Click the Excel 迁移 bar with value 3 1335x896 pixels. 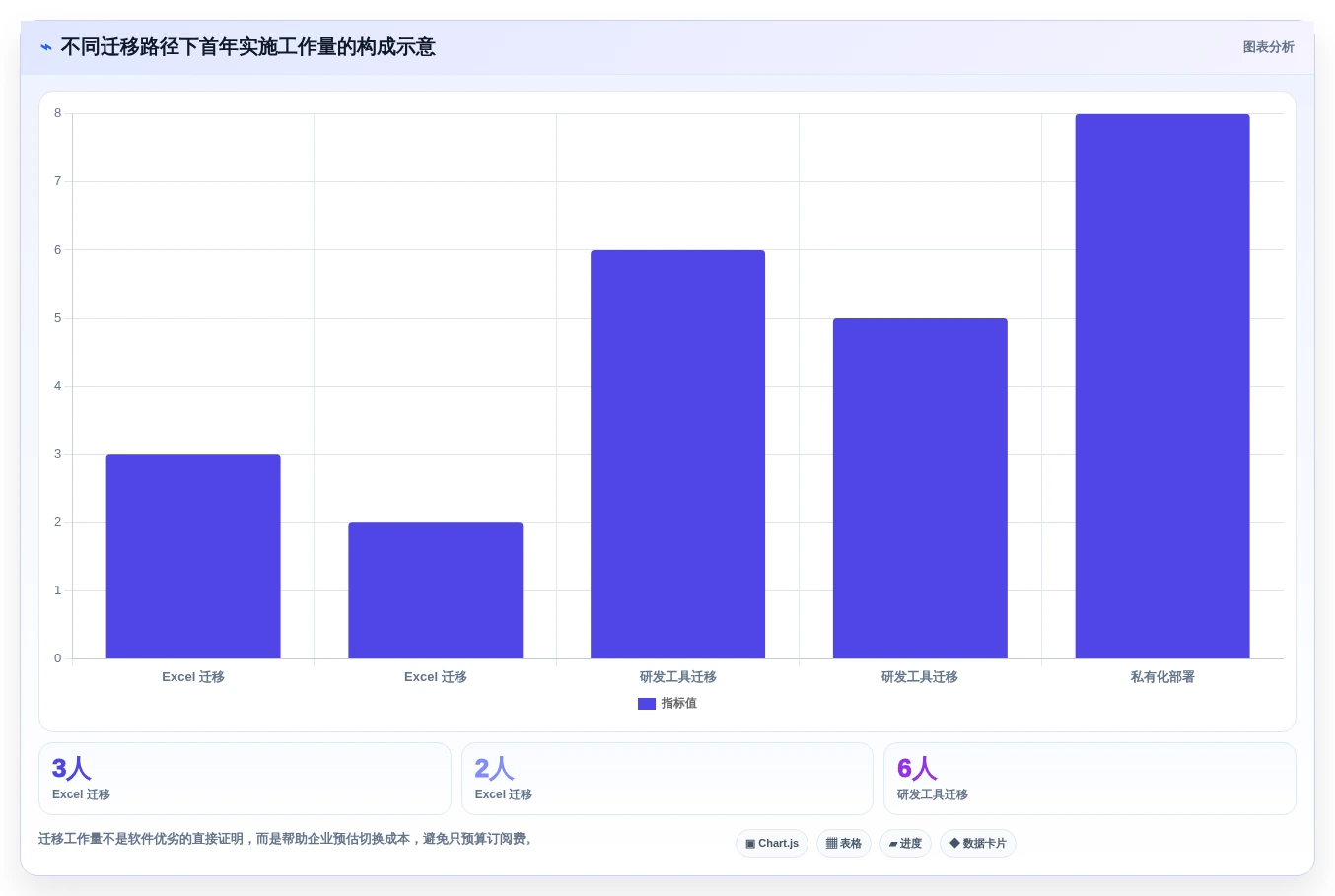pyautogui.click(x=193, y=556)
